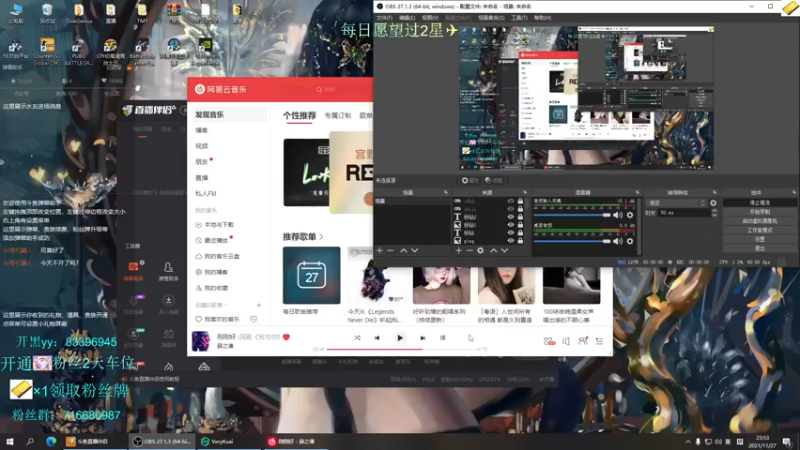Move source up in OBS Sources panel
Viewport: 800px width, 450px height.
click(x=493, y=251)
